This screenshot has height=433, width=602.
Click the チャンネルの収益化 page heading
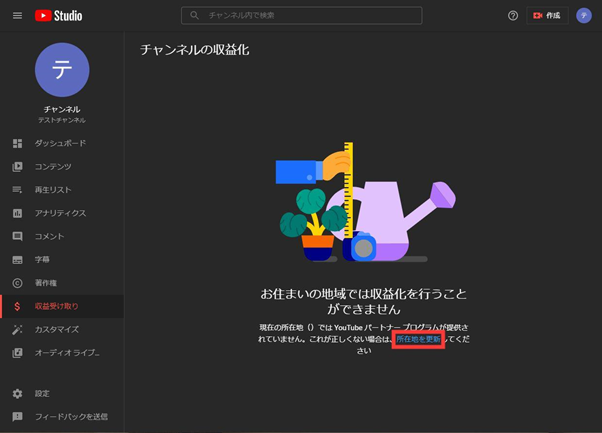[195, 50]
